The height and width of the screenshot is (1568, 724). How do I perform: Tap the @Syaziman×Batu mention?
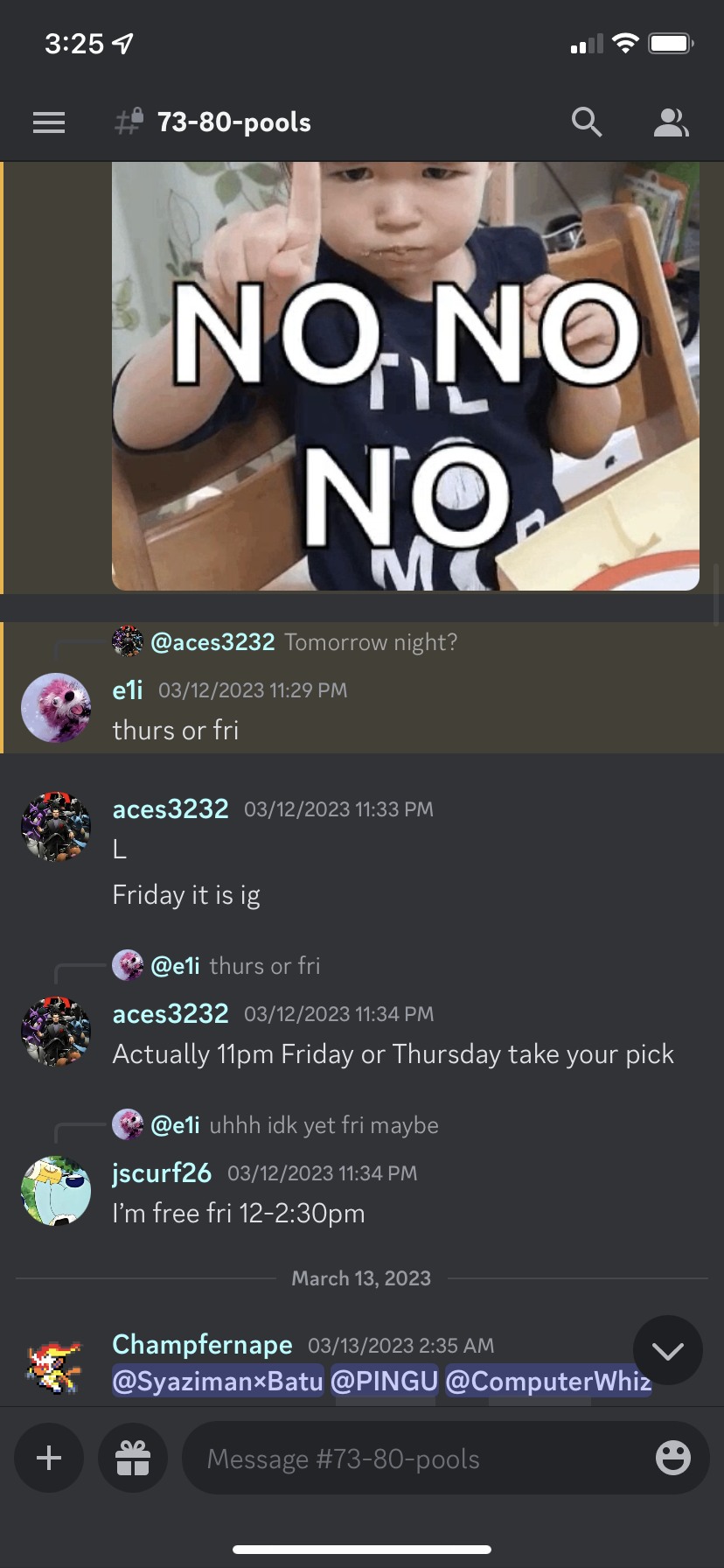click(218, 1381)
